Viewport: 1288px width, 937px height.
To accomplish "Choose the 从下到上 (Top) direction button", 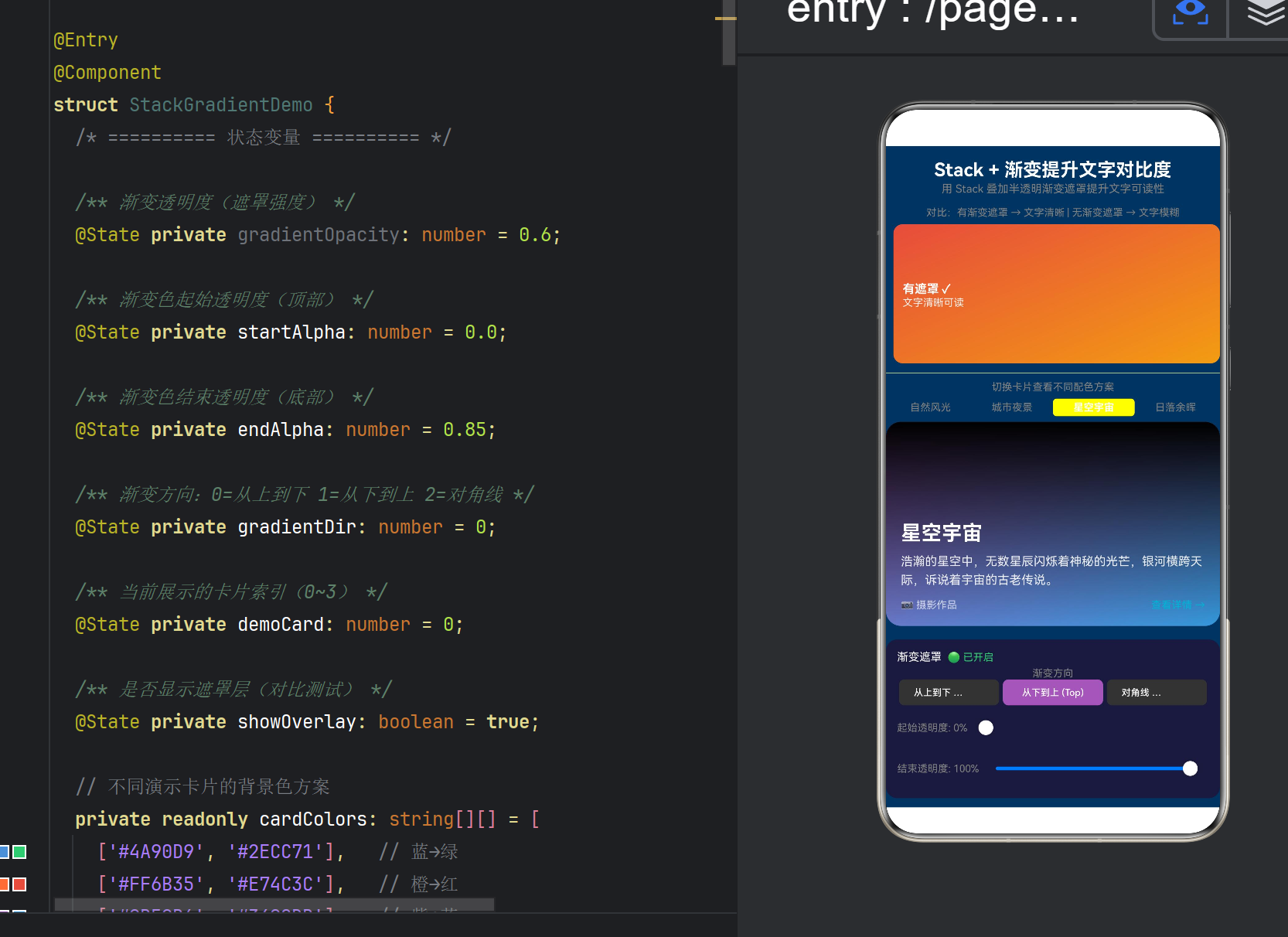I will coord(1053,693).
